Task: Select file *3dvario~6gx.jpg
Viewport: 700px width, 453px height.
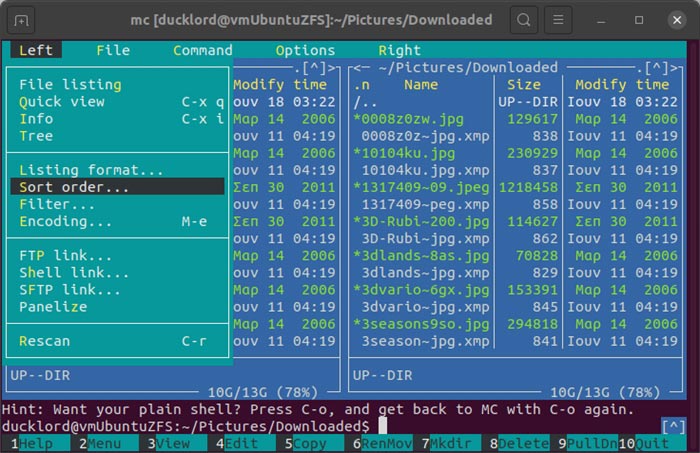Action: (423, 290)
